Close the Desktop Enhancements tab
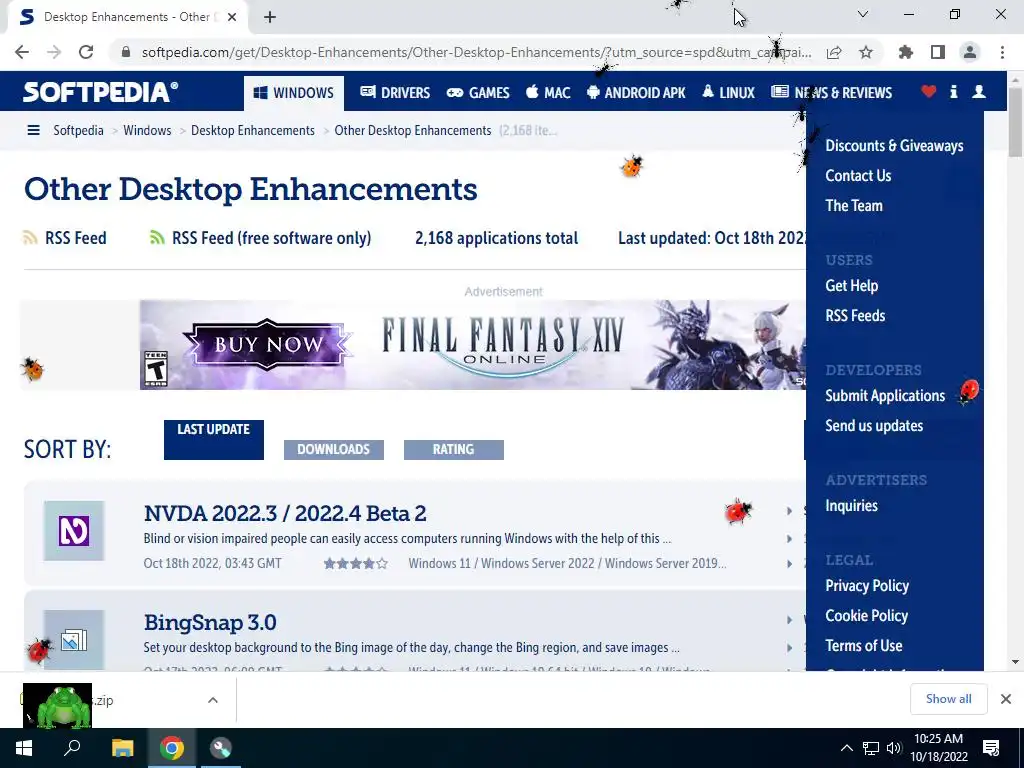The height and width of the screenshot is (768, 1024). 232,17
